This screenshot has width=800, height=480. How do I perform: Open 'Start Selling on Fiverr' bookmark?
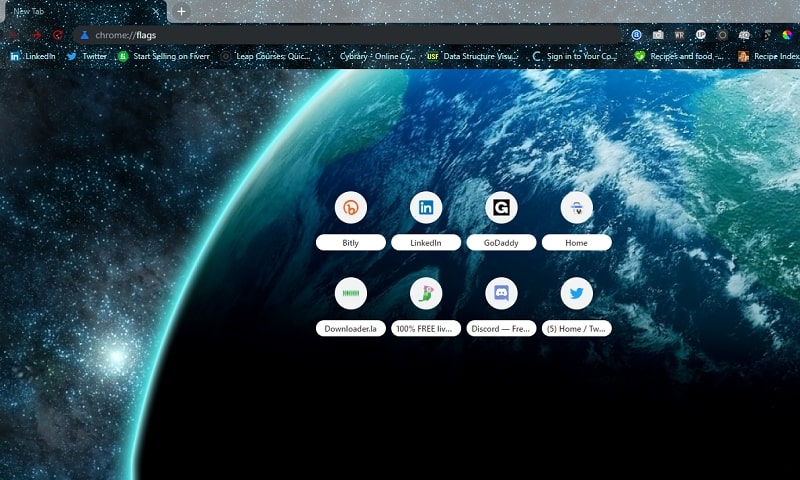point(171,56)
